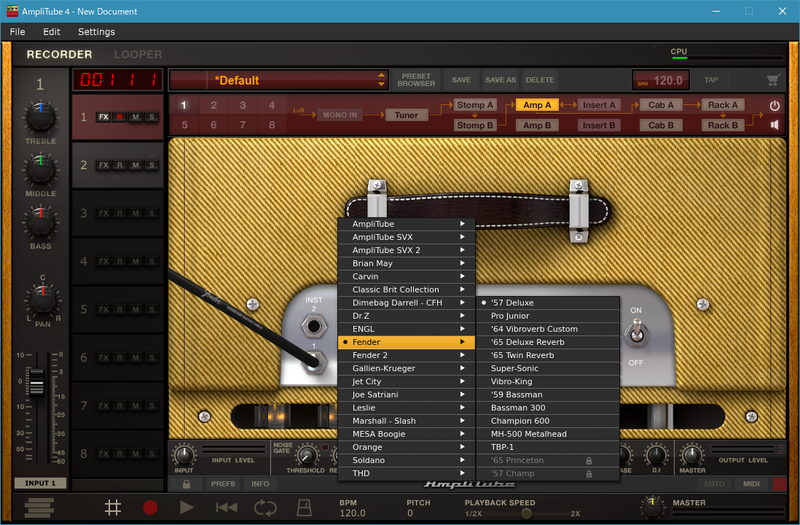Rewind to start in transport bar
The width and height of the screenshot is (800, 525).
point(226,508)
